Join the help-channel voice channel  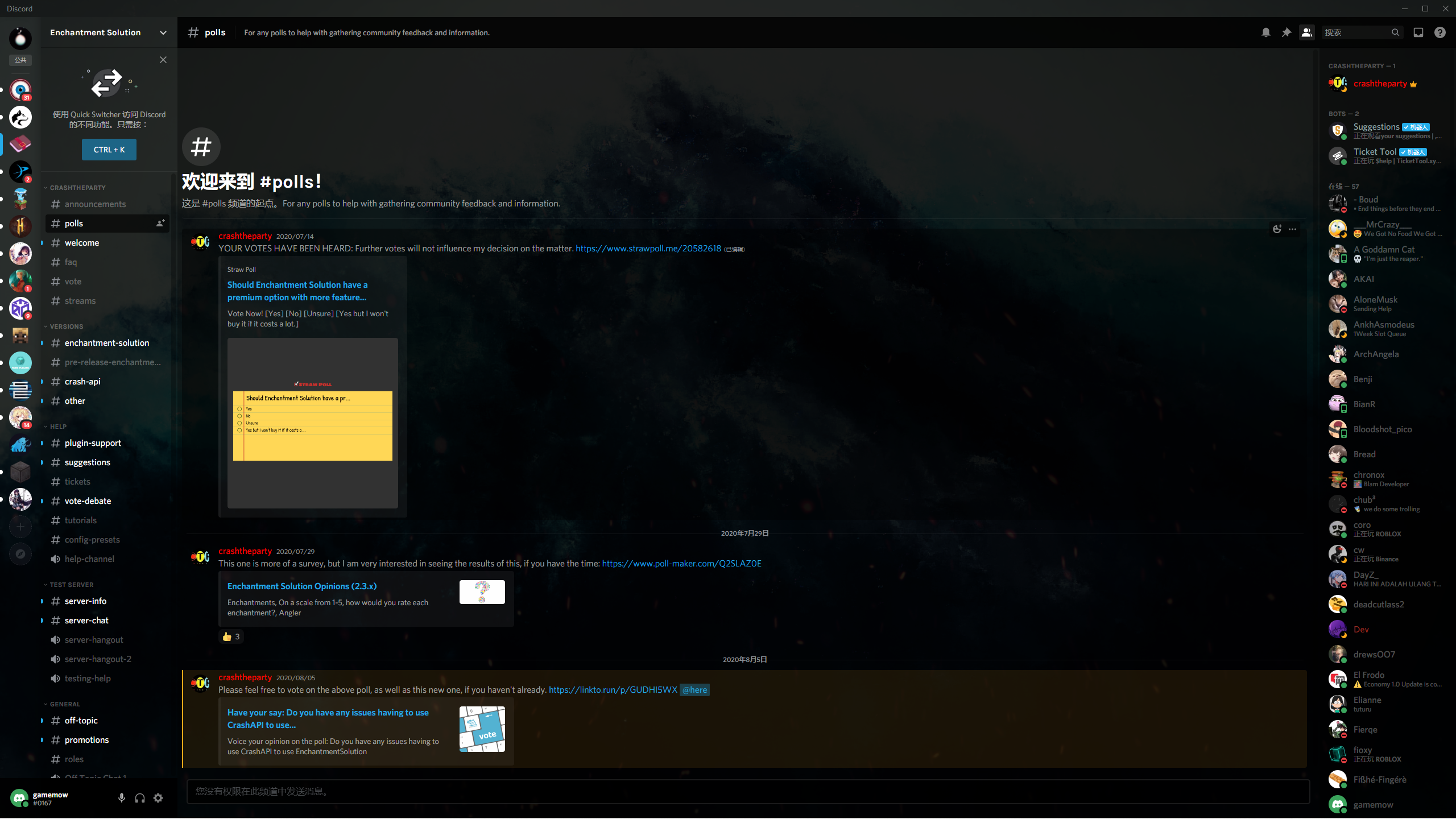coord(107,559)
